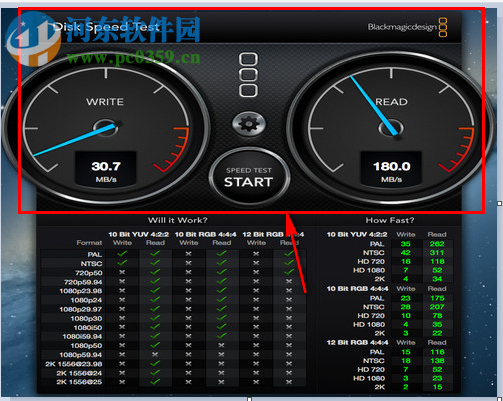Click the 720p59.94 format row

pyautogui.click(x=173, y=282)
